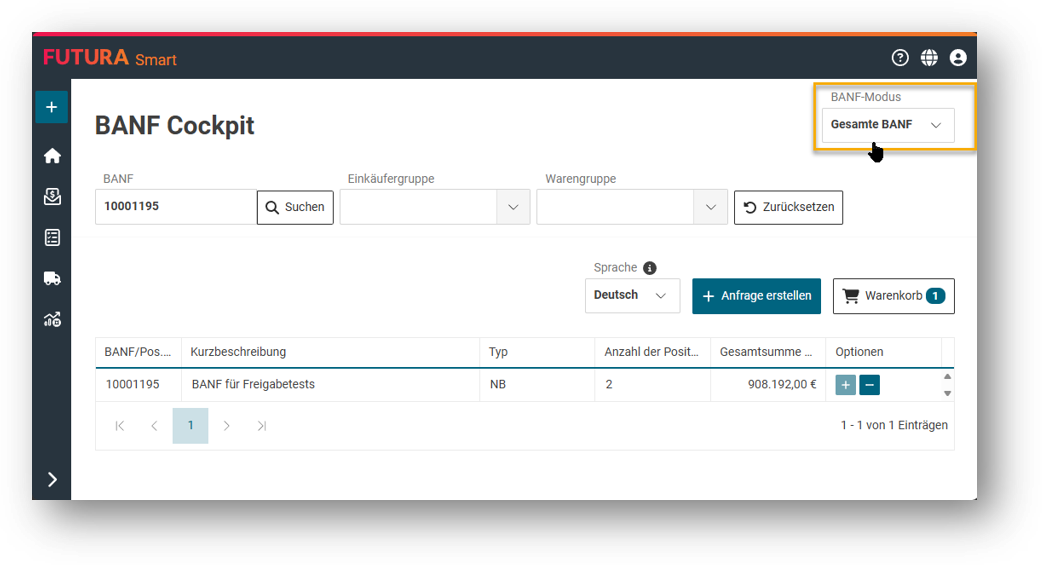Click table scrollbar up arrow
The width and height of the screenshot is (1042, 565).
(948, 376)
